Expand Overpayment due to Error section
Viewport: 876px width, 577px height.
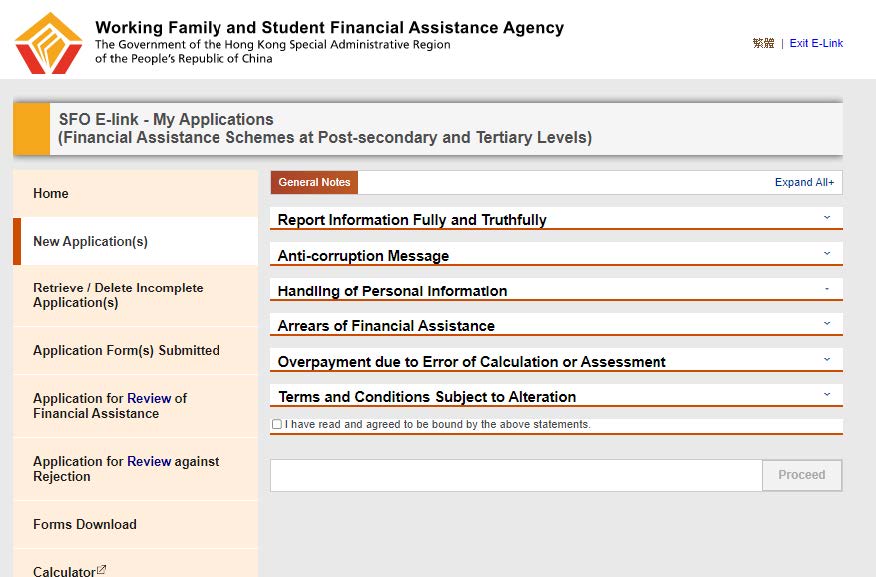pos(827,359)
